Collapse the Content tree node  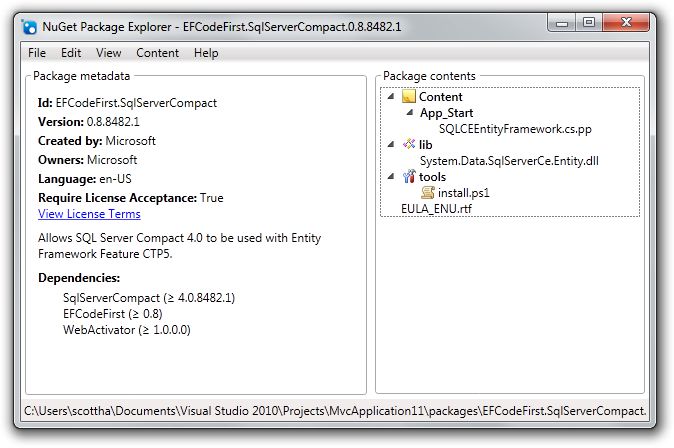pos(391,96)
